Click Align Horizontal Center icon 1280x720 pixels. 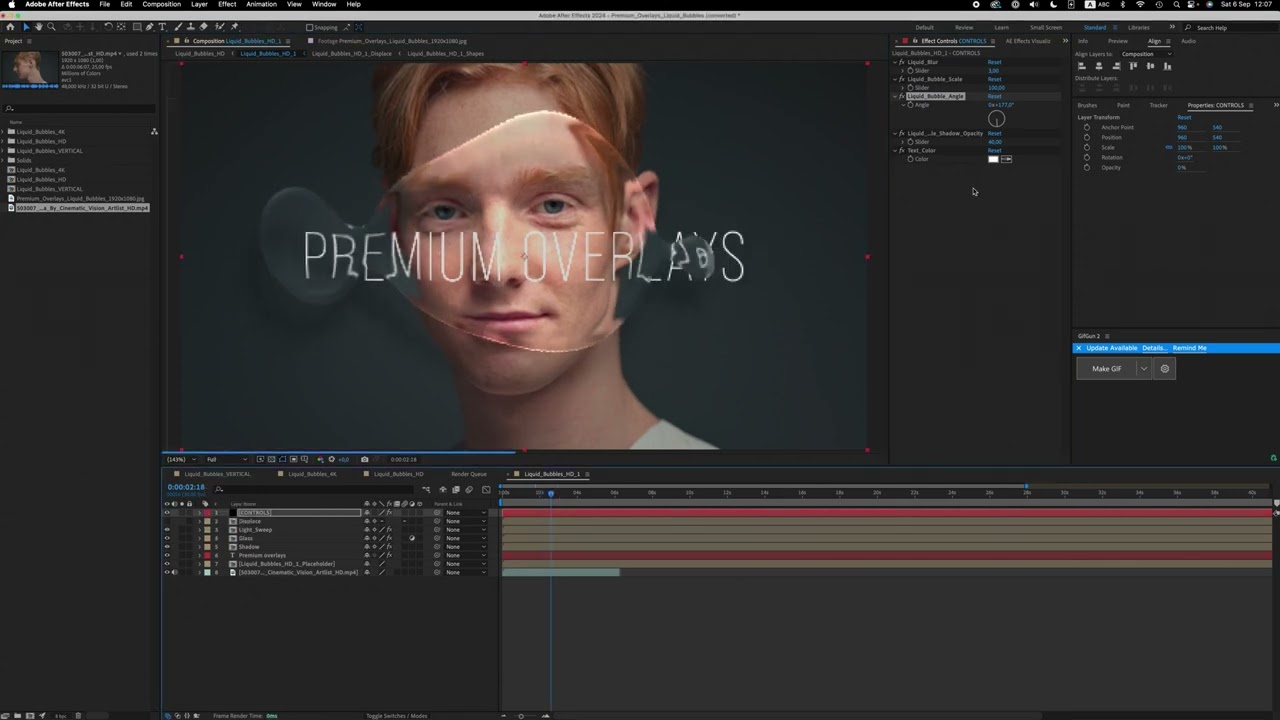point(1099,66)
